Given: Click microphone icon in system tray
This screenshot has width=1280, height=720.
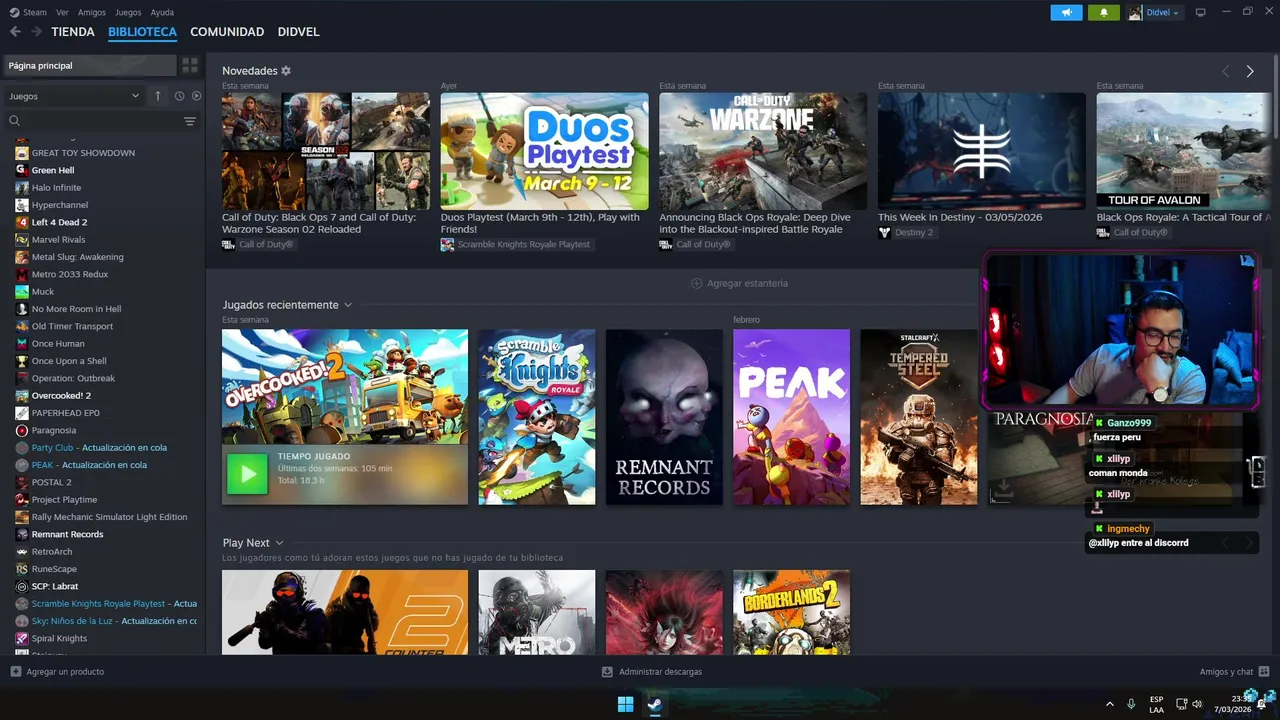Looking at the screenshot, I should click(1131, 704).
